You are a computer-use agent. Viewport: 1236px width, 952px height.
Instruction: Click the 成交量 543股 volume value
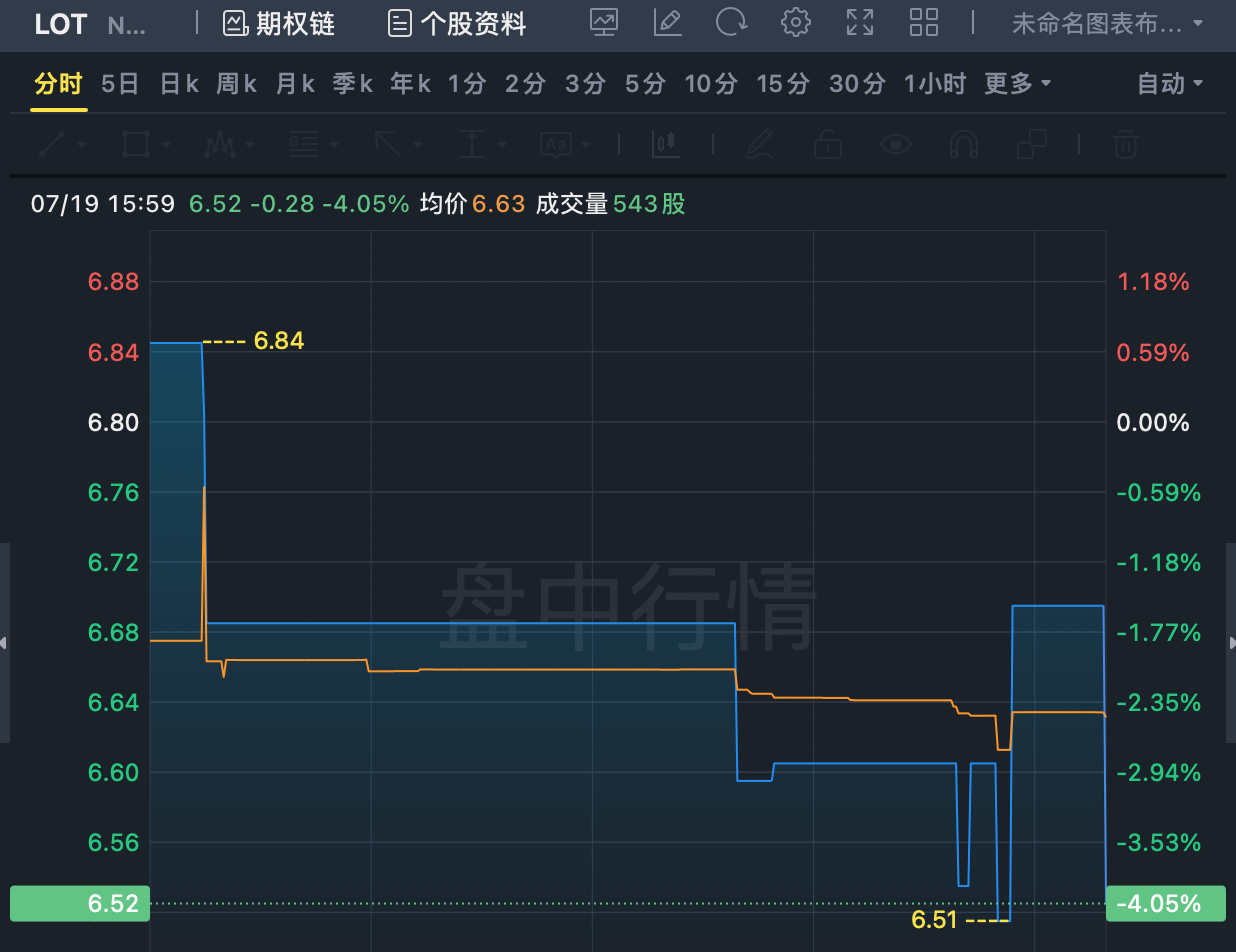click(x=611, y=204)
